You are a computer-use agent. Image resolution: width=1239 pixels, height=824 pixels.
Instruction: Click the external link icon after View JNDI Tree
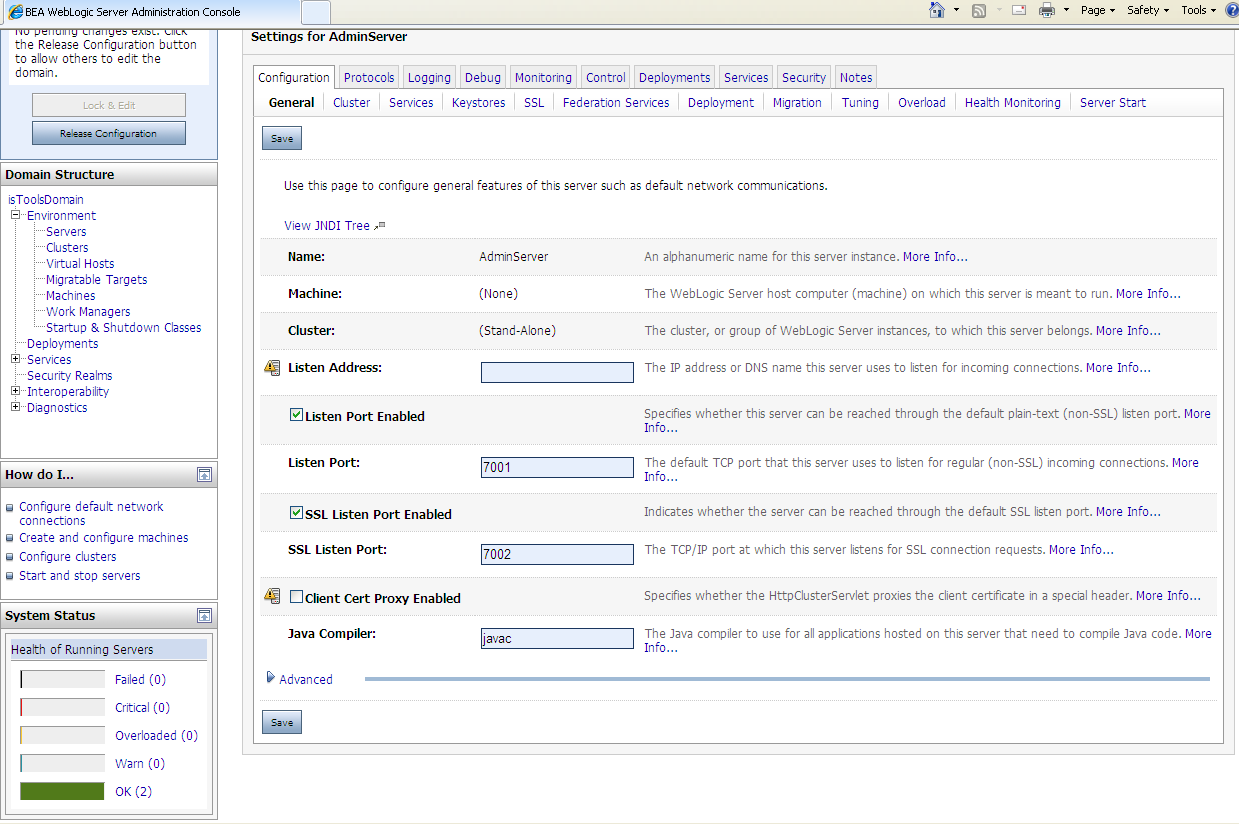point(379,226)
